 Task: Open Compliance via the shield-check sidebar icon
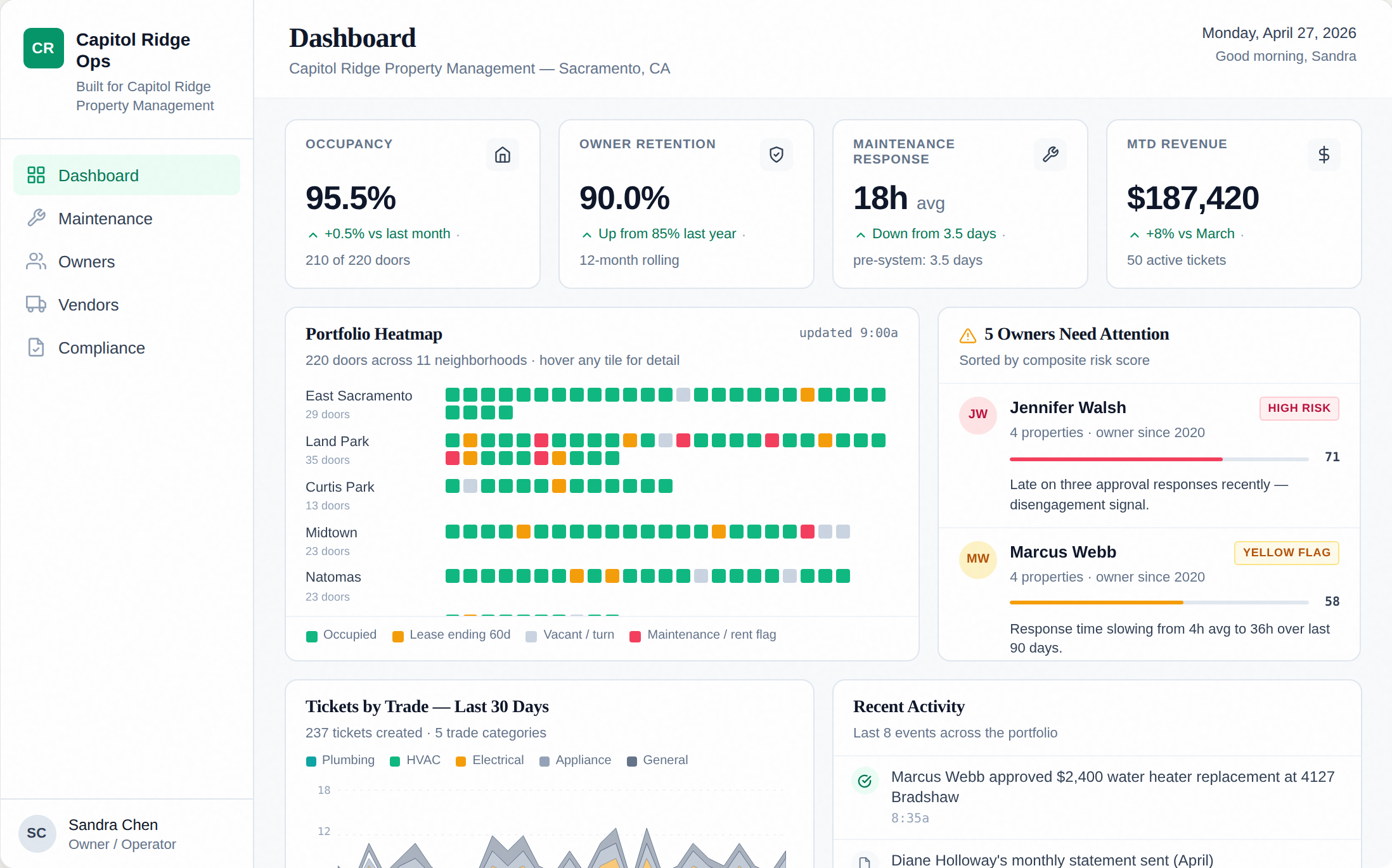(36, 347)
